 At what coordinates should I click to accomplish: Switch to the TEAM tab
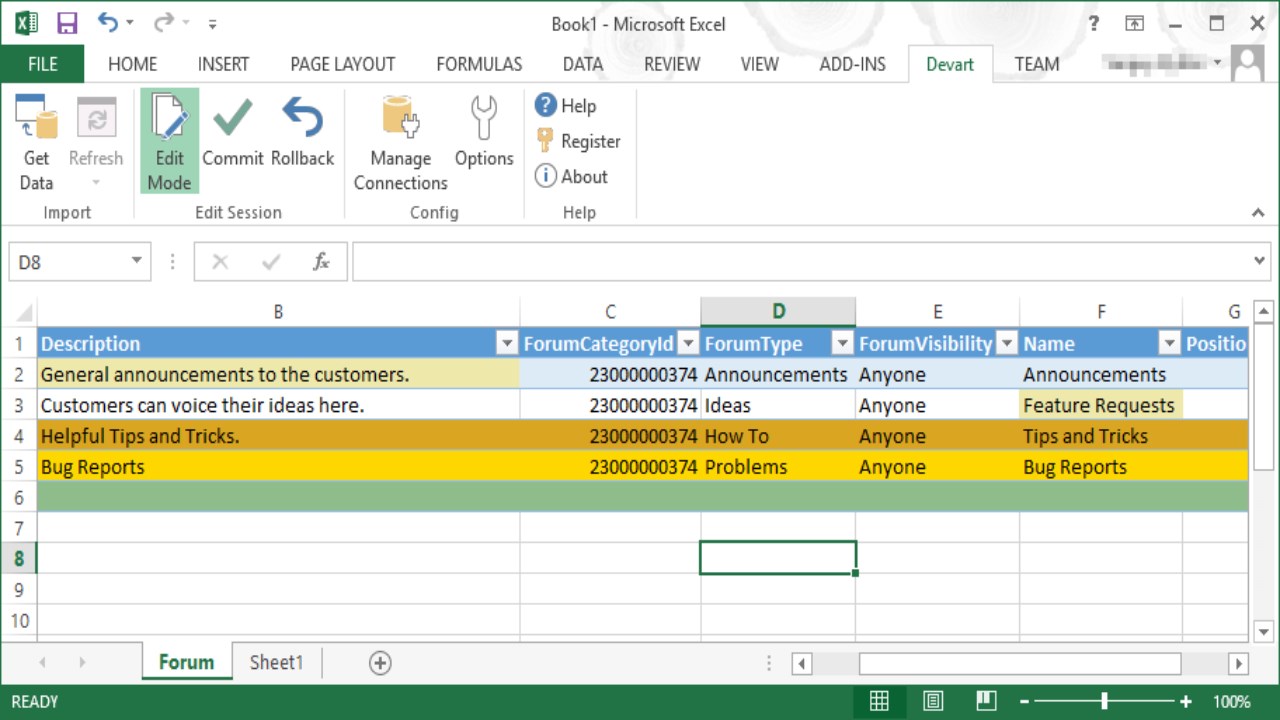click(1037, 64)
